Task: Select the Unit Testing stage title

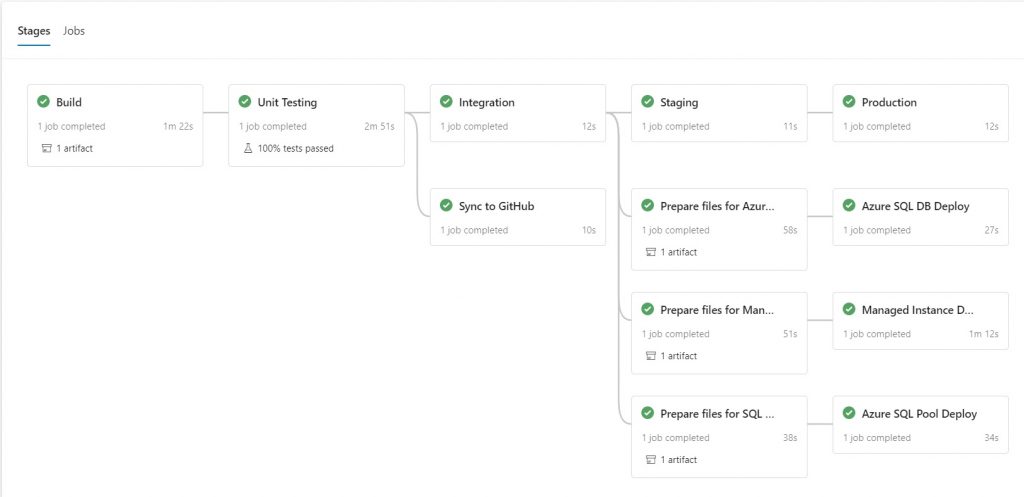Action: point(287,103)
